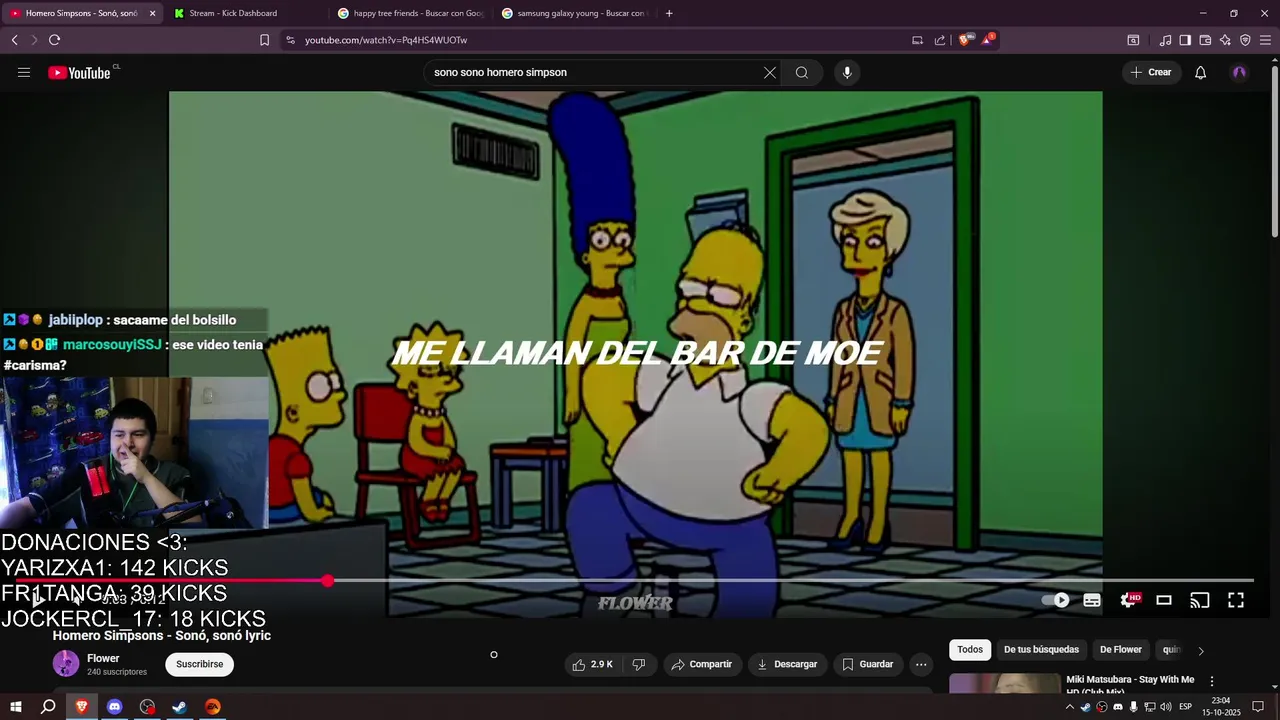Click a later point on the video timeline

click(790, 581)
